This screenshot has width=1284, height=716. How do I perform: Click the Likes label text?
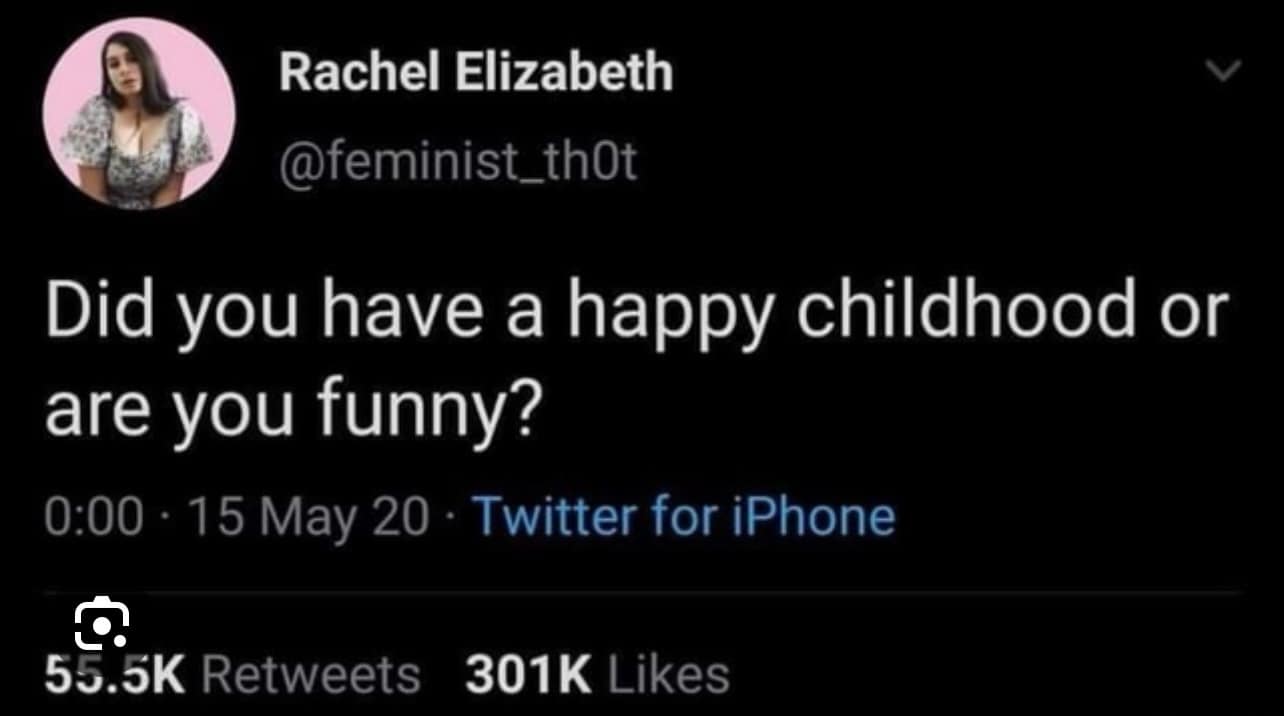[x=665, y=674]
